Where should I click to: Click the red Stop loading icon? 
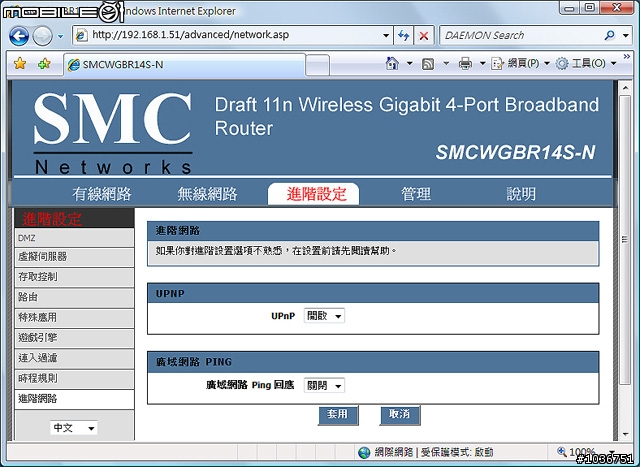point(424,36)
